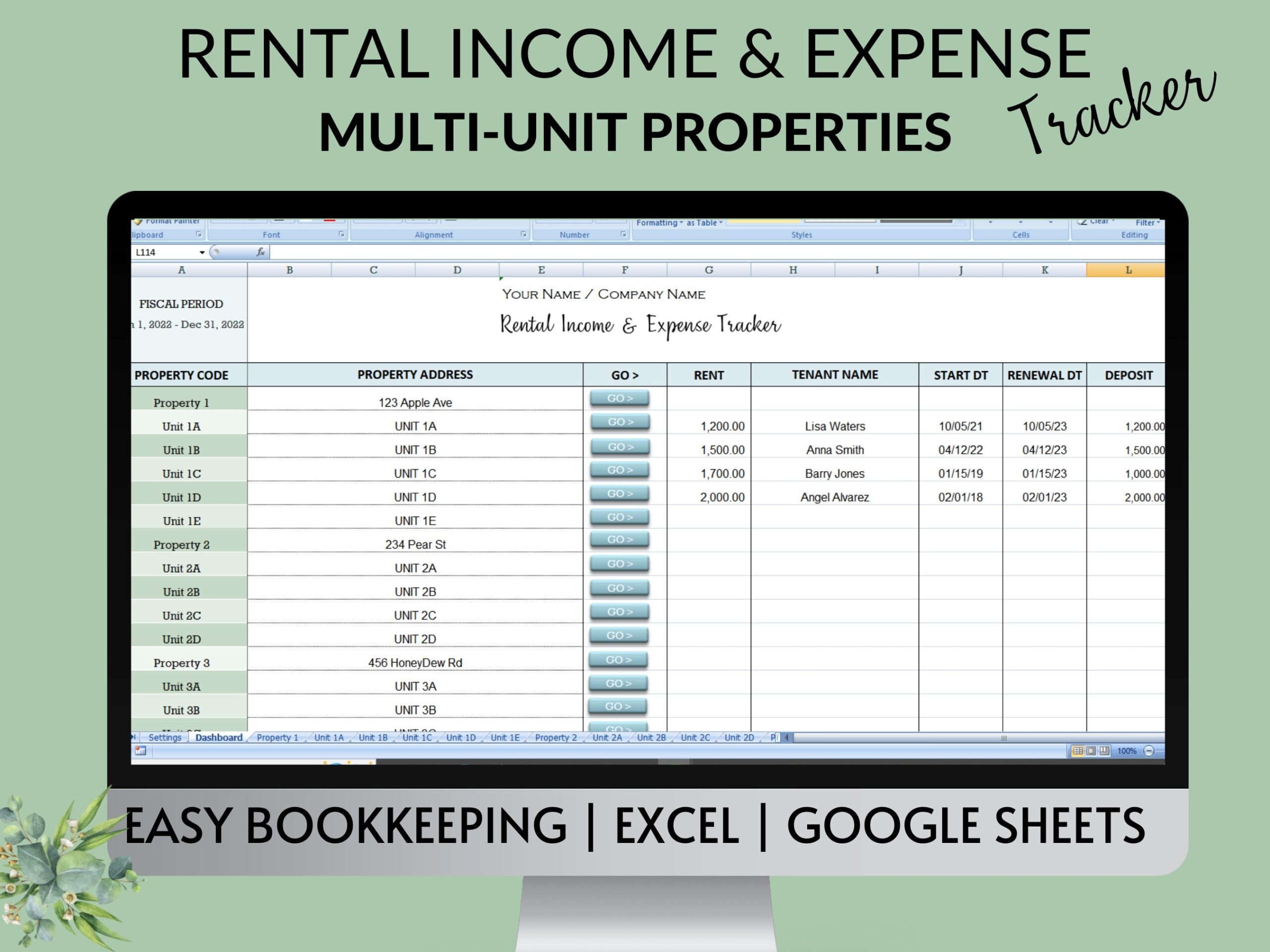This screenshot has width=1270, height=952.
Task: Open the Alignment group dialog launcher
Action: click(x=523, y=235)
